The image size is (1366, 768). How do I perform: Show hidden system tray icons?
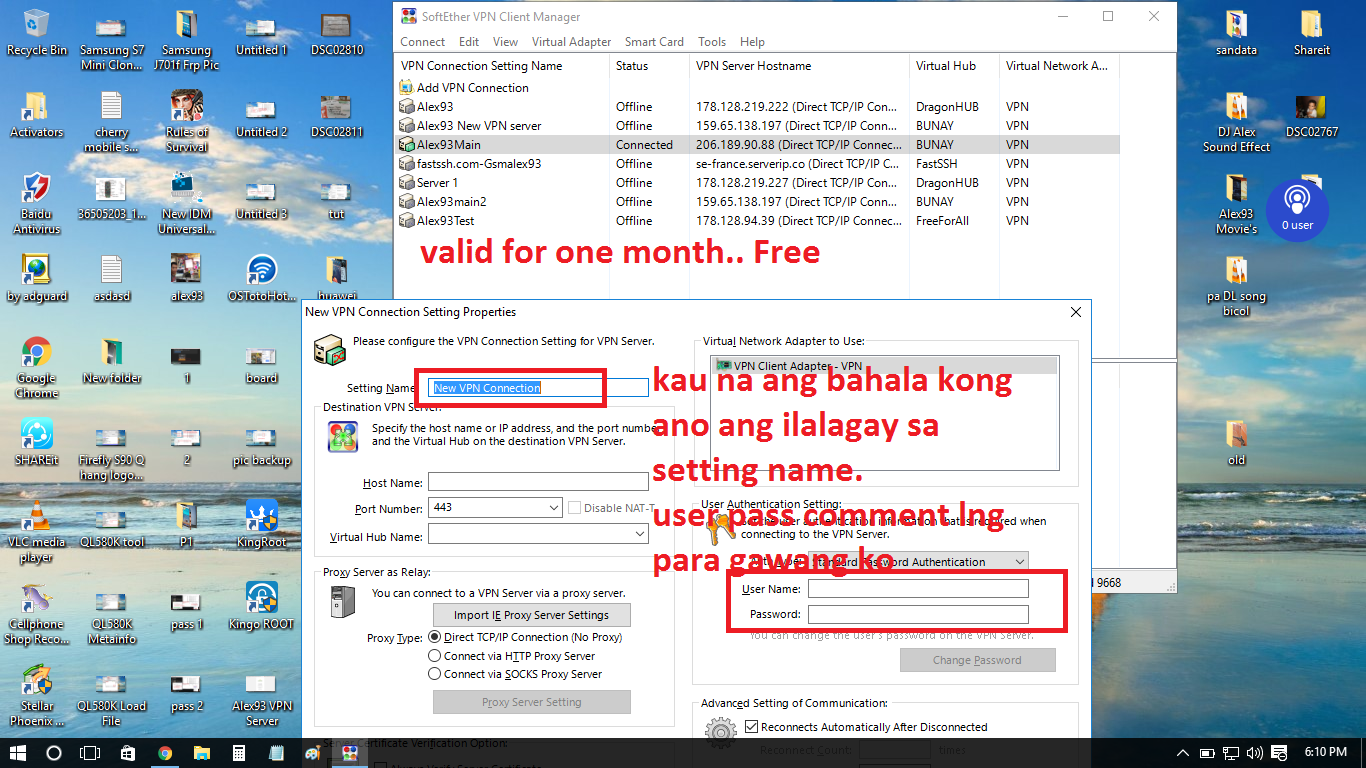(1183, 753)
